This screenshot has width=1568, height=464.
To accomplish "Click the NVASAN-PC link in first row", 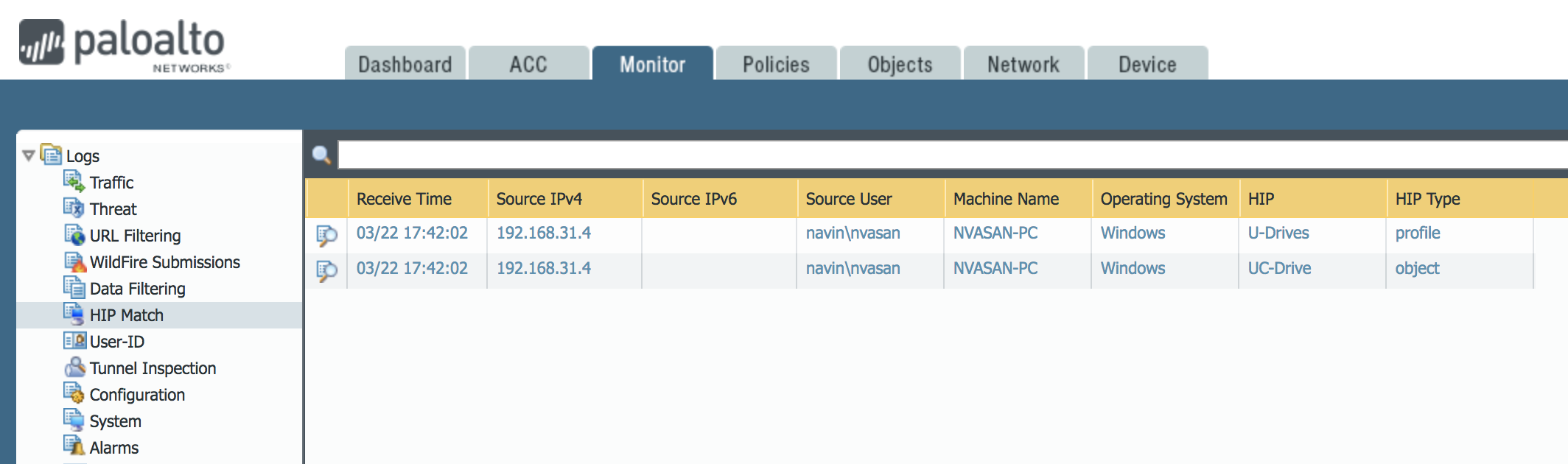I will pyautogui.click(x=995, y=233).
